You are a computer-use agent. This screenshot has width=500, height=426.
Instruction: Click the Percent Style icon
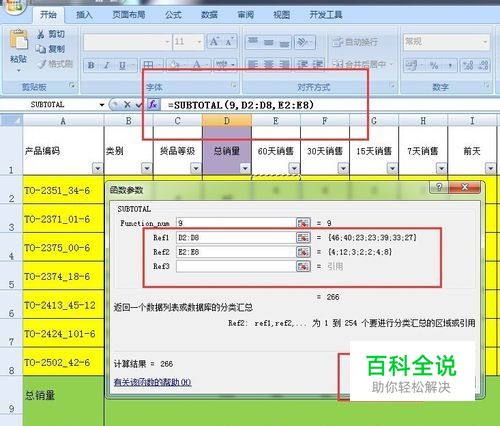(x=434, y=65)
